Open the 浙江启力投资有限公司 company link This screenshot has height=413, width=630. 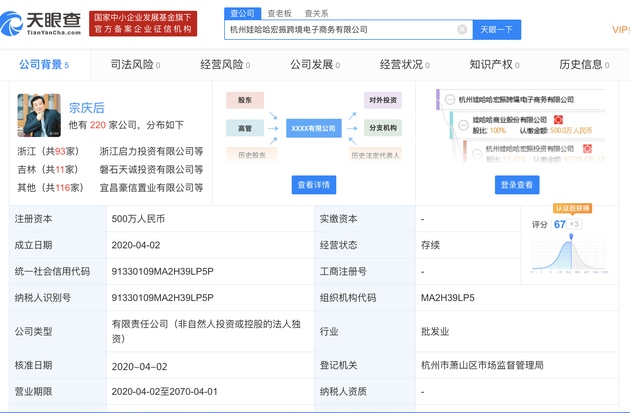(x=151, y=151)
